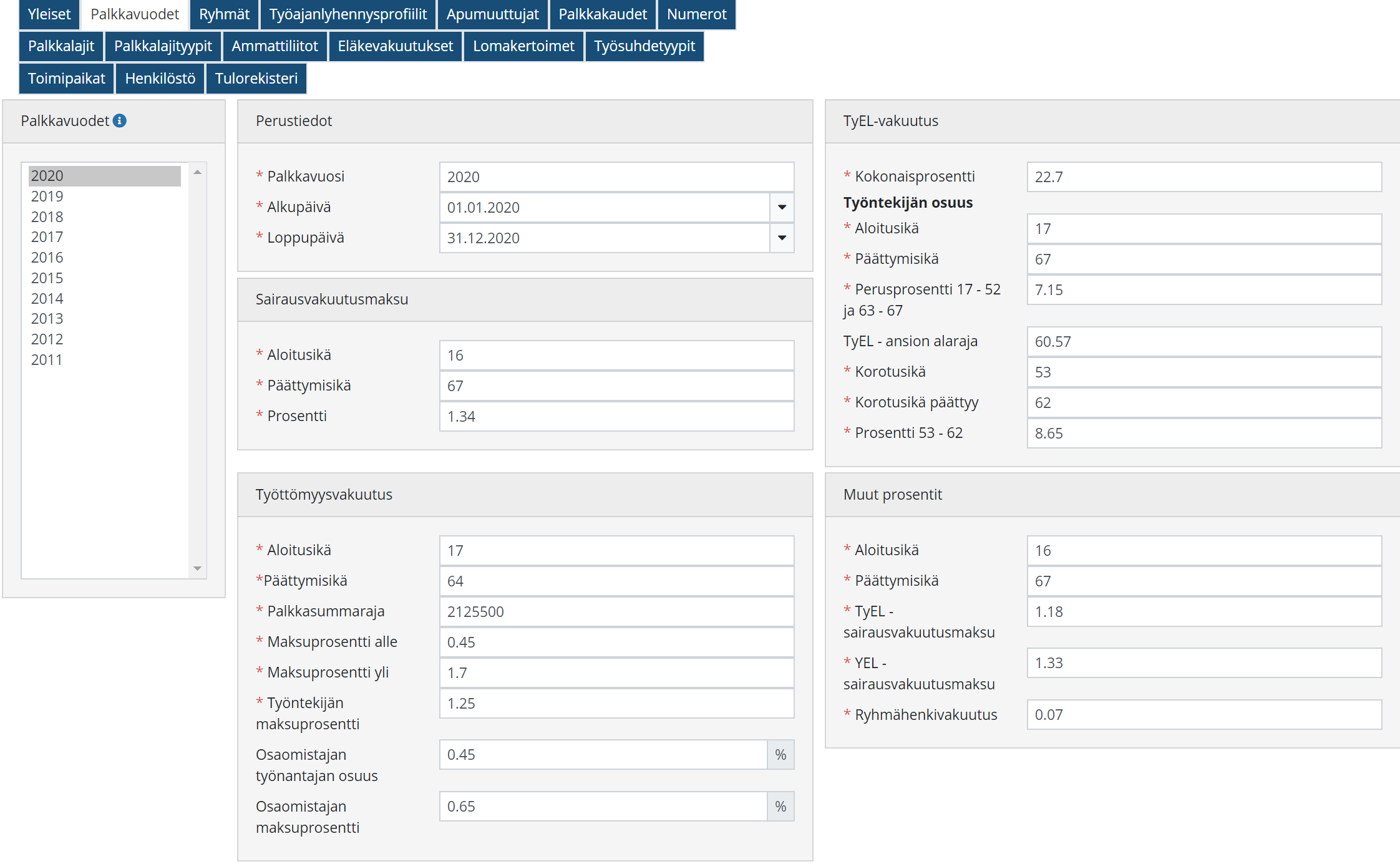Viewport: 1400px width, 864px height.
Task: Click the Kokonaisprosentti input field
Action: click(x=1203, y=177)
